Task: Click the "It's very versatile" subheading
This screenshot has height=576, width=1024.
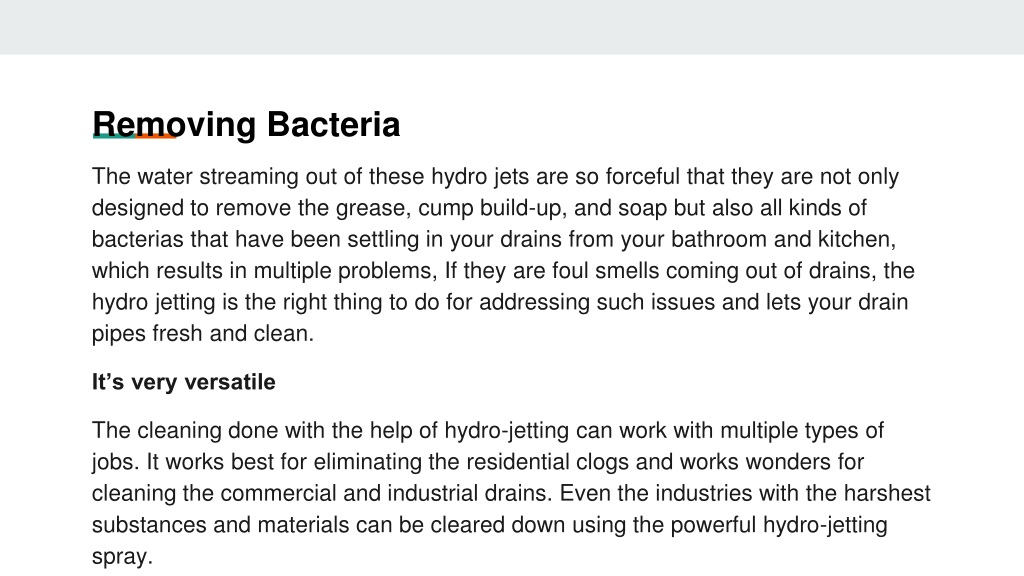Action: pos(184,382)
